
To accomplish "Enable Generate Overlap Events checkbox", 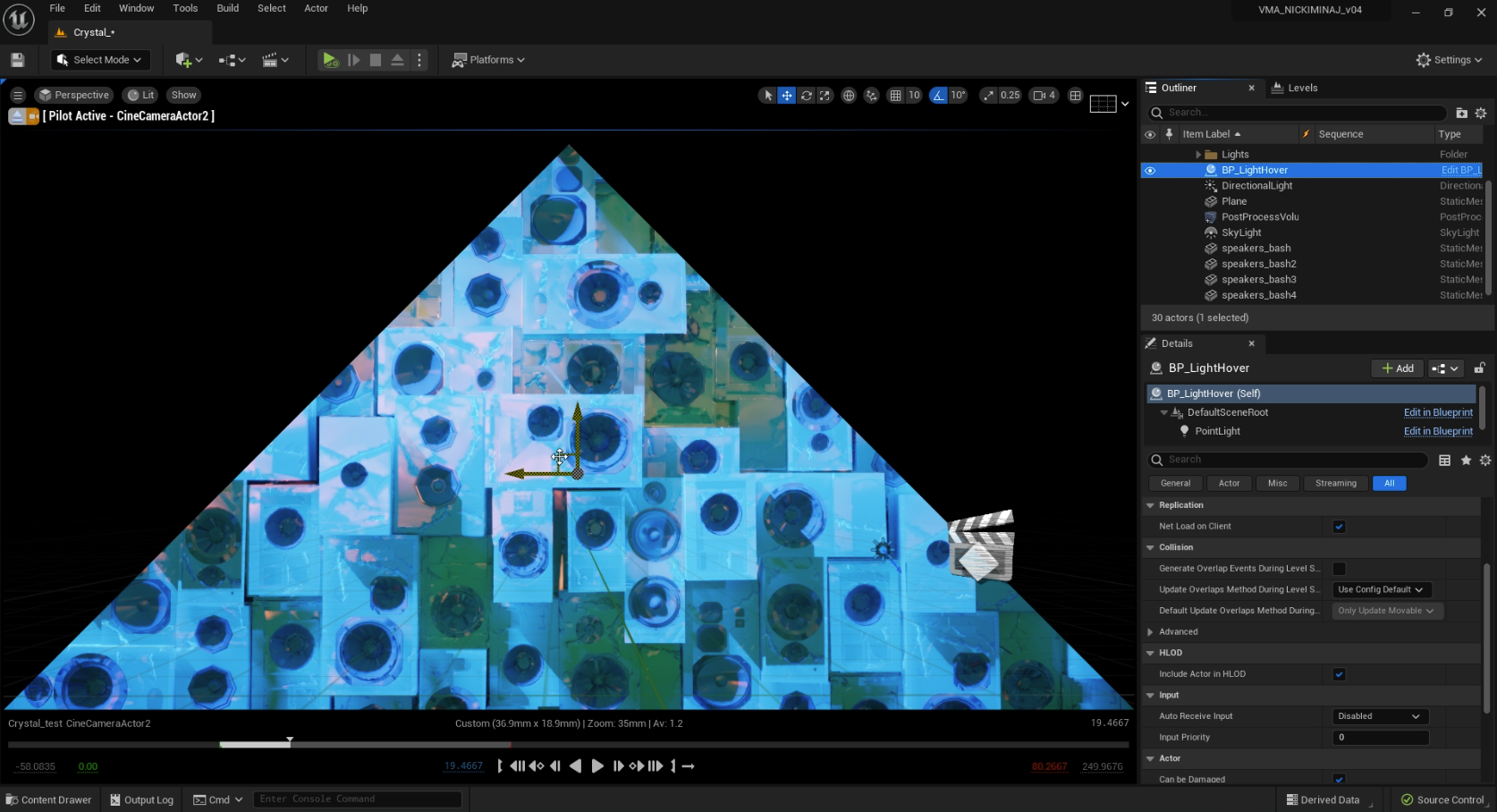I will click(1339, 569).
